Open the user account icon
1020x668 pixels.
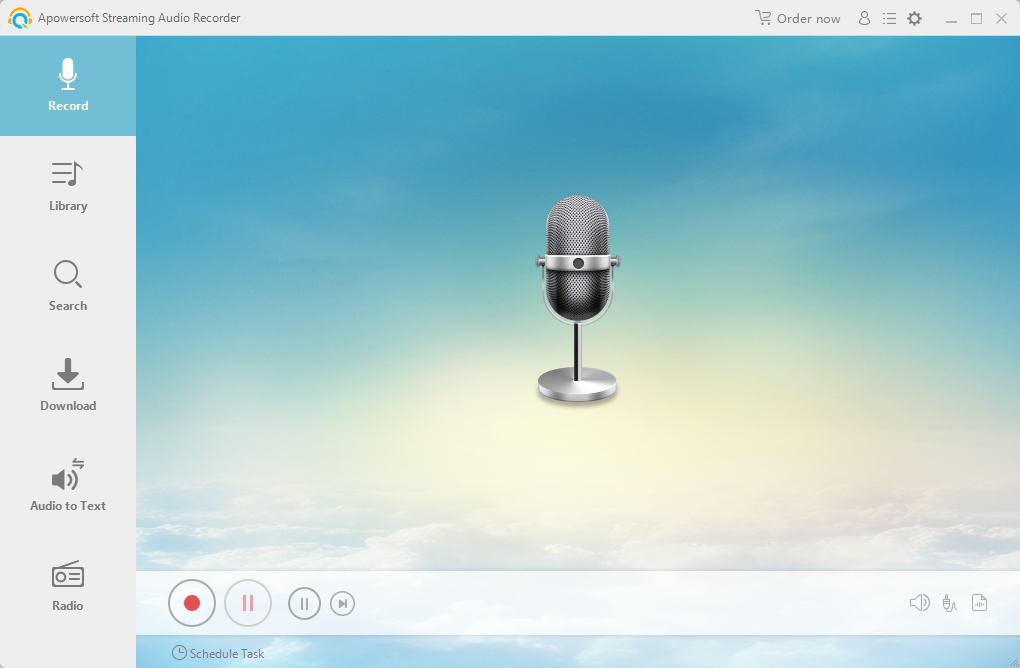tap(864, 18)
